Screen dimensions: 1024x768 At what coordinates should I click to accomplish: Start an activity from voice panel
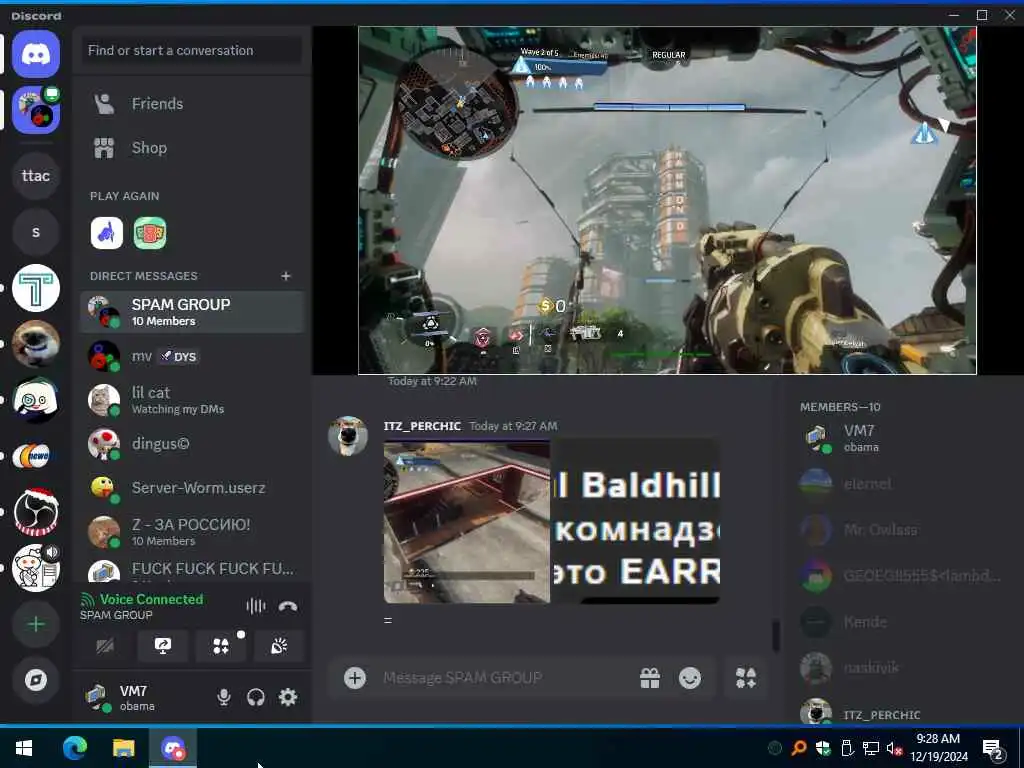tap(221, 647)
